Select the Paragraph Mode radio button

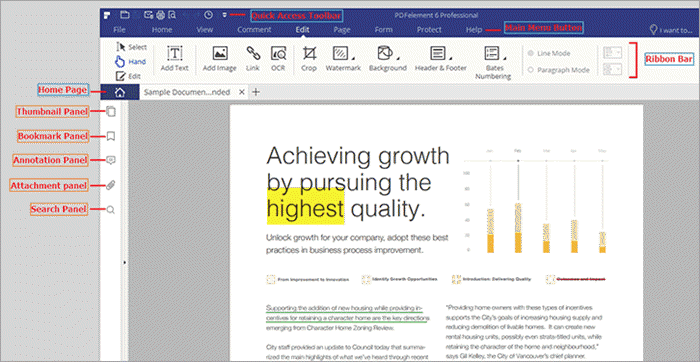click(x=531, y=70)
